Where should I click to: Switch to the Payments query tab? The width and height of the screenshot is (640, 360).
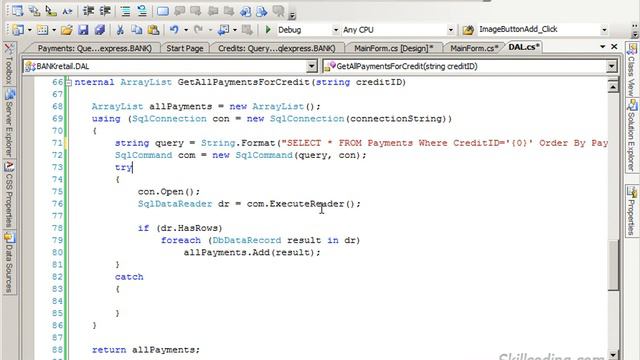[94, 48]
